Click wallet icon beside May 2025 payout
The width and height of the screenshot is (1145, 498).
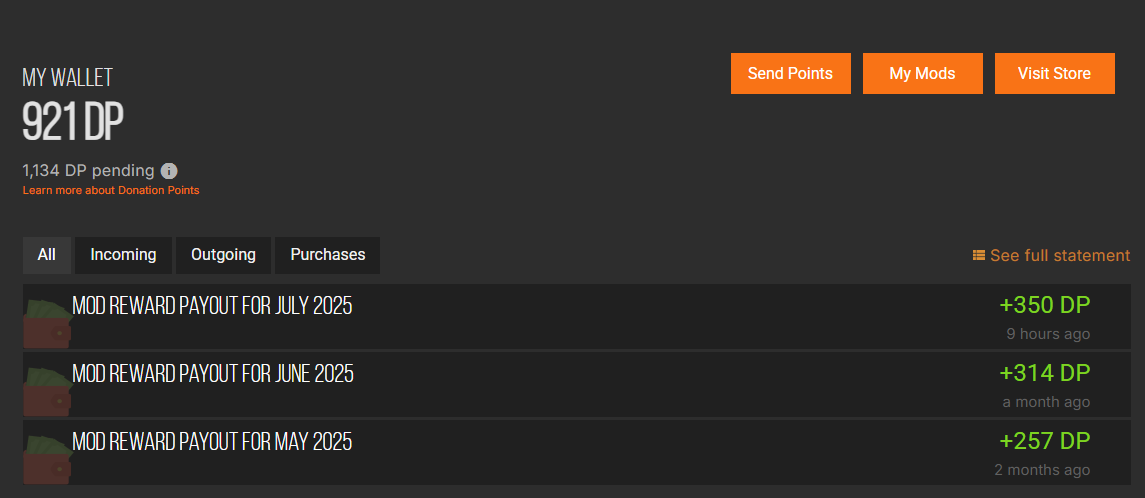coord(47,454)
